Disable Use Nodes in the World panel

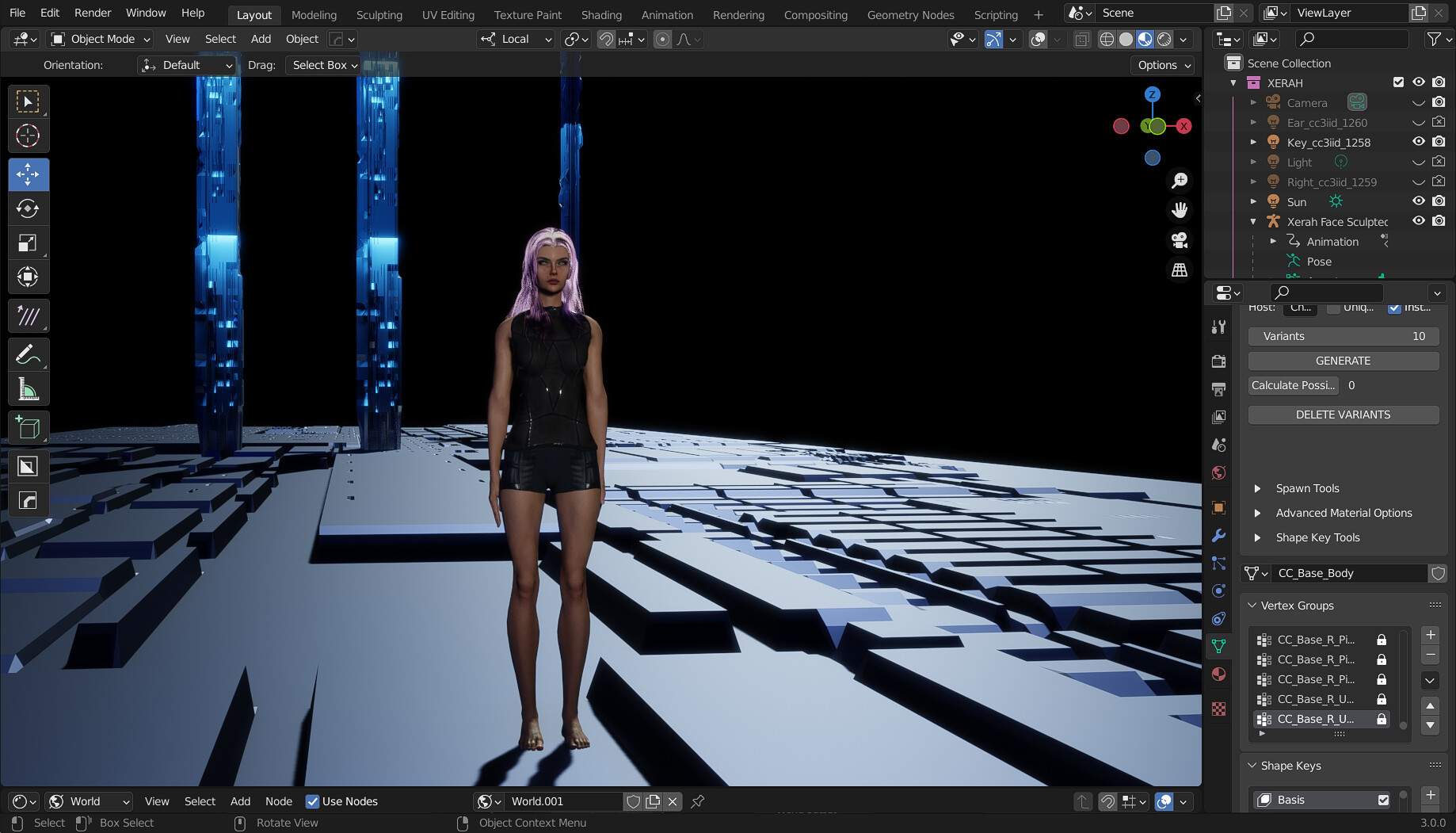tap(314, 801)
